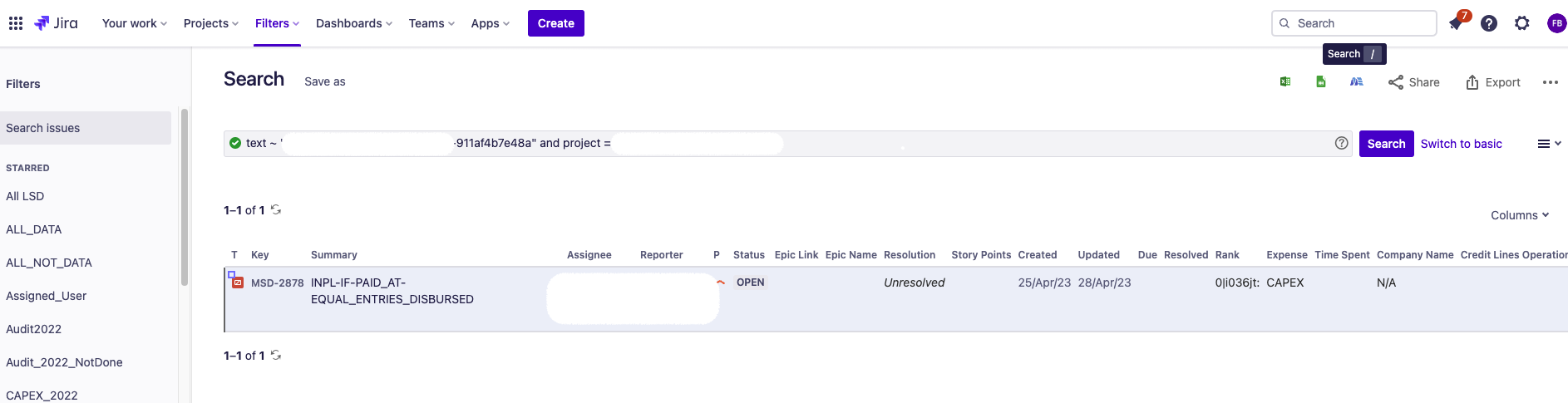Open the Your work menu
The height and width of the screenshot is (403, 1568).
(x=135, y=23)
